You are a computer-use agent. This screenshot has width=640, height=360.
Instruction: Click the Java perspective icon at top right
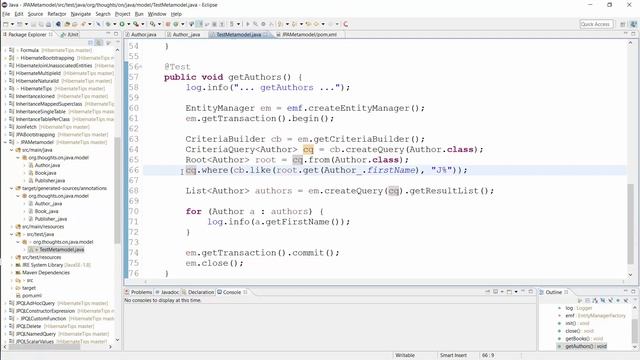click(633, 24)
